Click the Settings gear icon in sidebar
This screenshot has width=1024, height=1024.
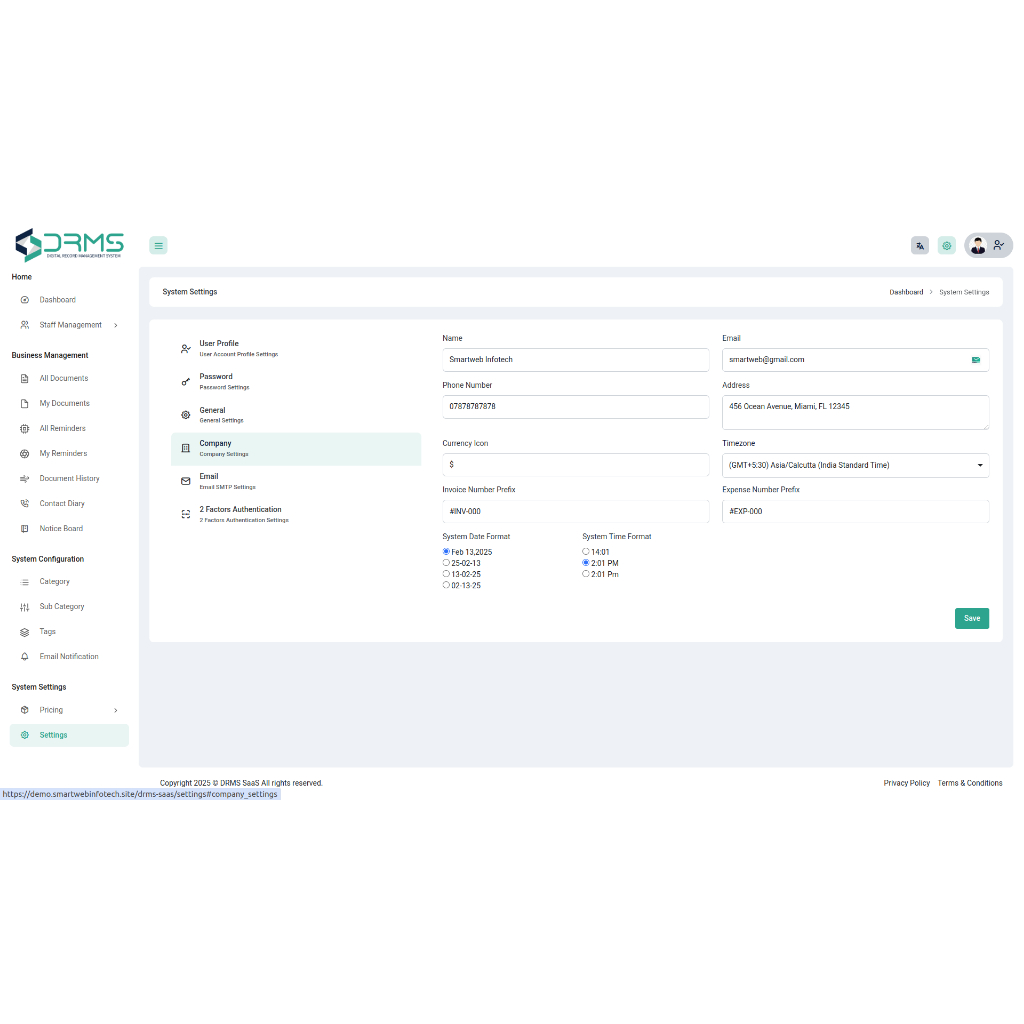pos(25,735)
